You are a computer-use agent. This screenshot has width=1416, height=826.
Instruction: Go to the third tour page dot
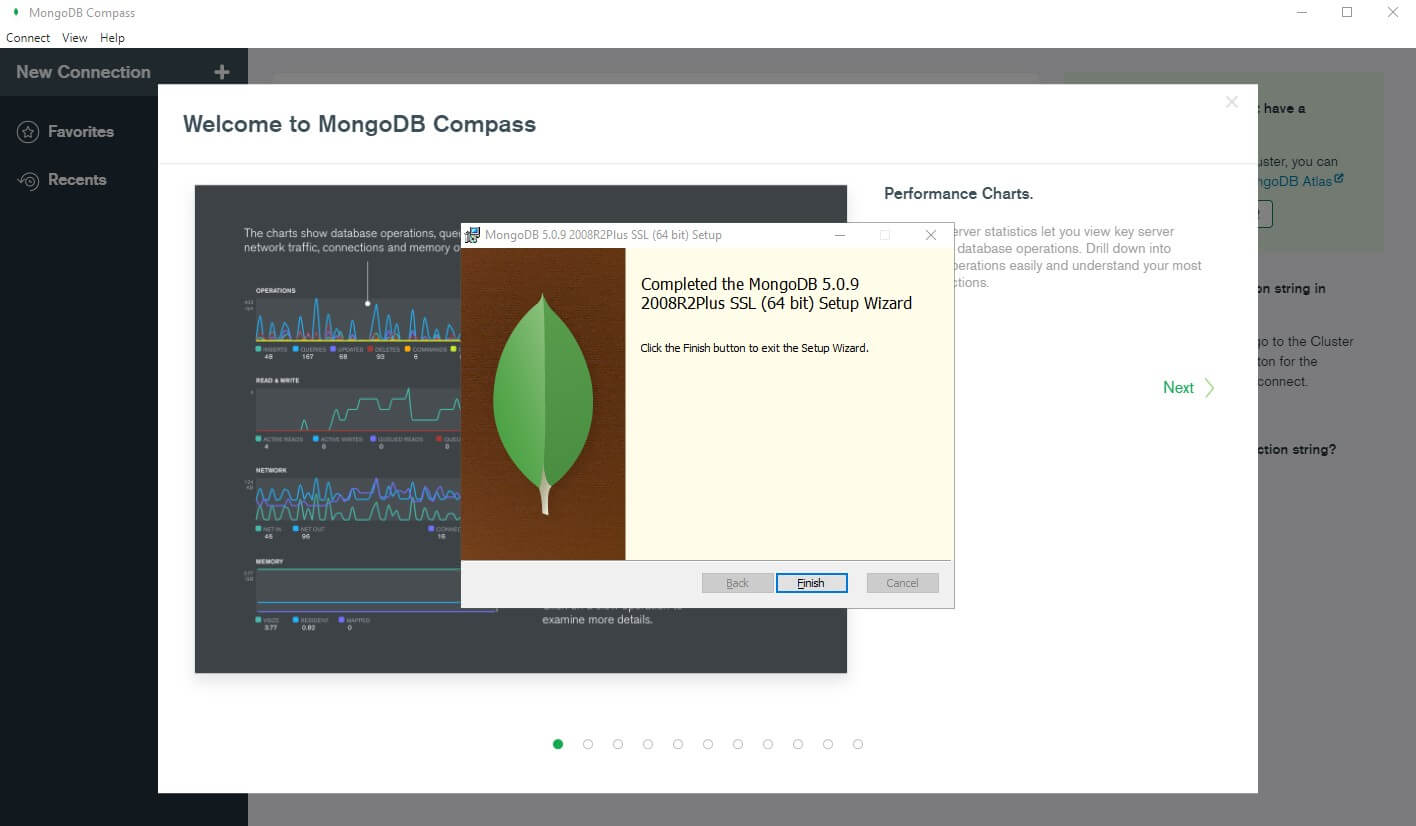(x=618, y=744)
